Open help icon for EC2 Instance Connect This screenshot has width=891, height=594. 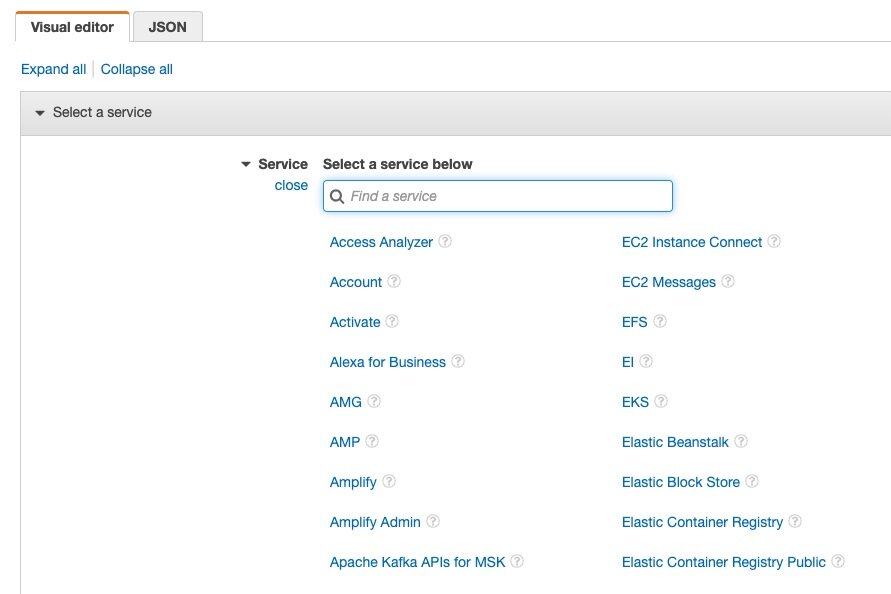click(774, 242)
